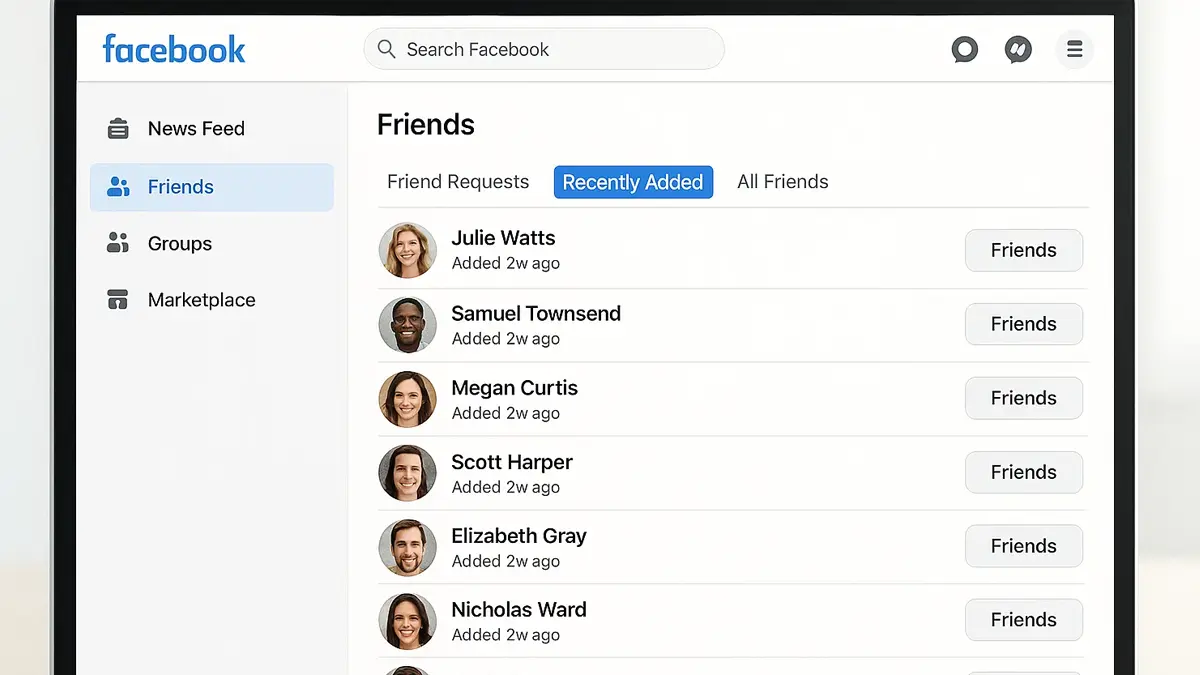Click the Groups sidebar icon
Viewport: 1200px width, 675px height.
pyautogui.click(x=118, y=243)
